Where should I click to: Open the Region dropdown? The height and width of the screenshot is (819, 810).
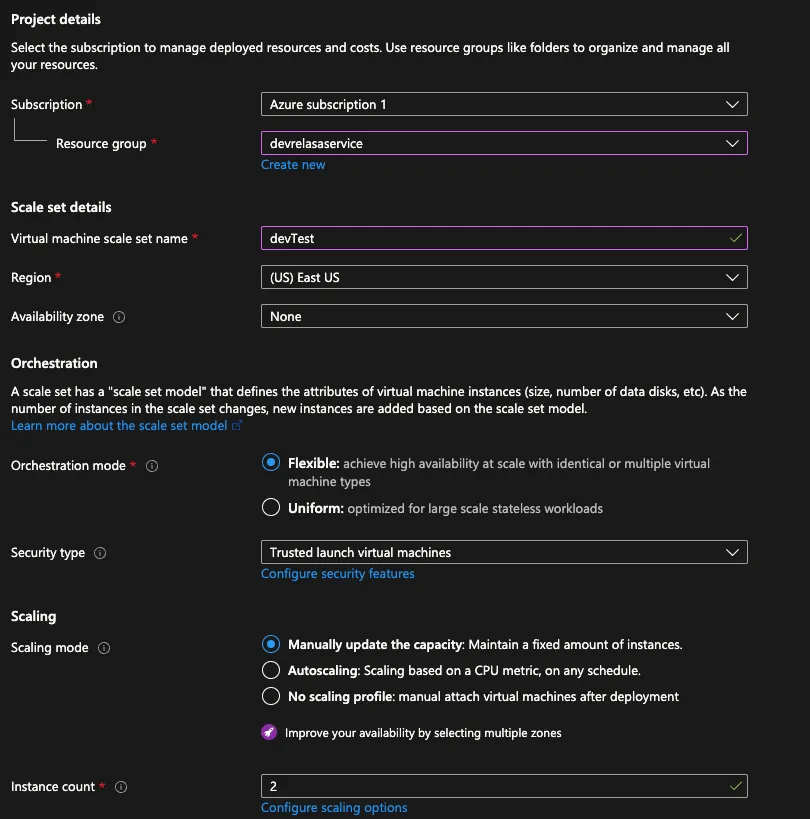click(x=503, y=277)
